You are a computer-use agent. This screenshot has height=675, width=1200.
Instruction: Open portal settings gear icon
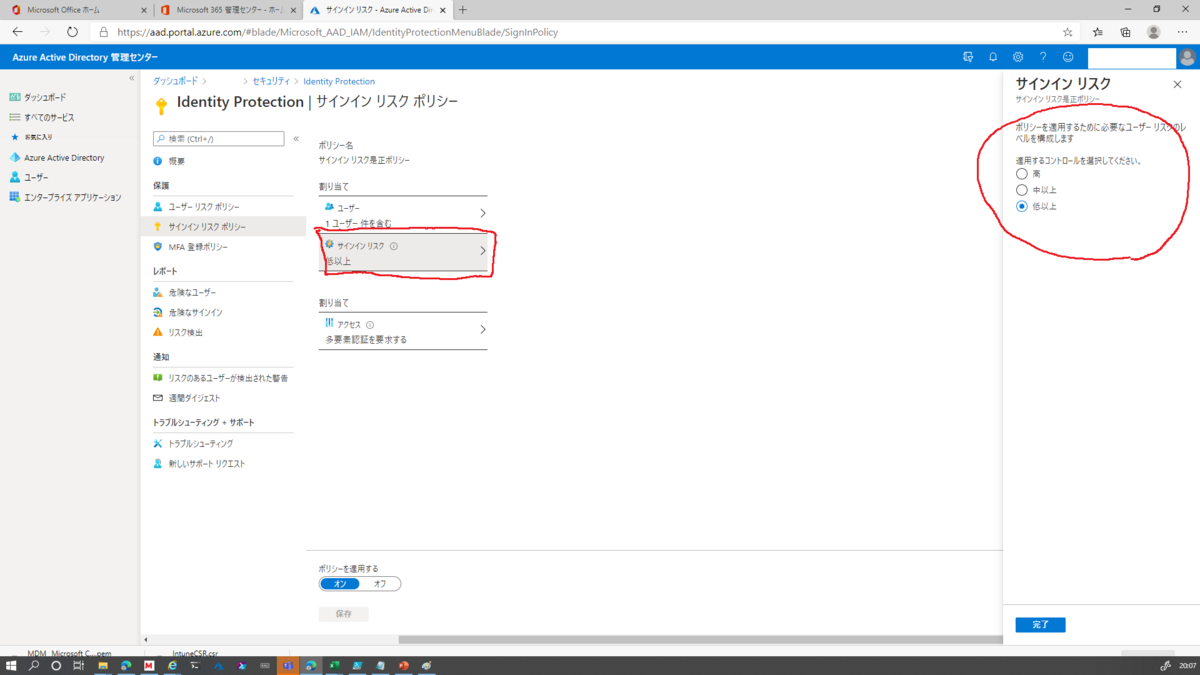1018,57
